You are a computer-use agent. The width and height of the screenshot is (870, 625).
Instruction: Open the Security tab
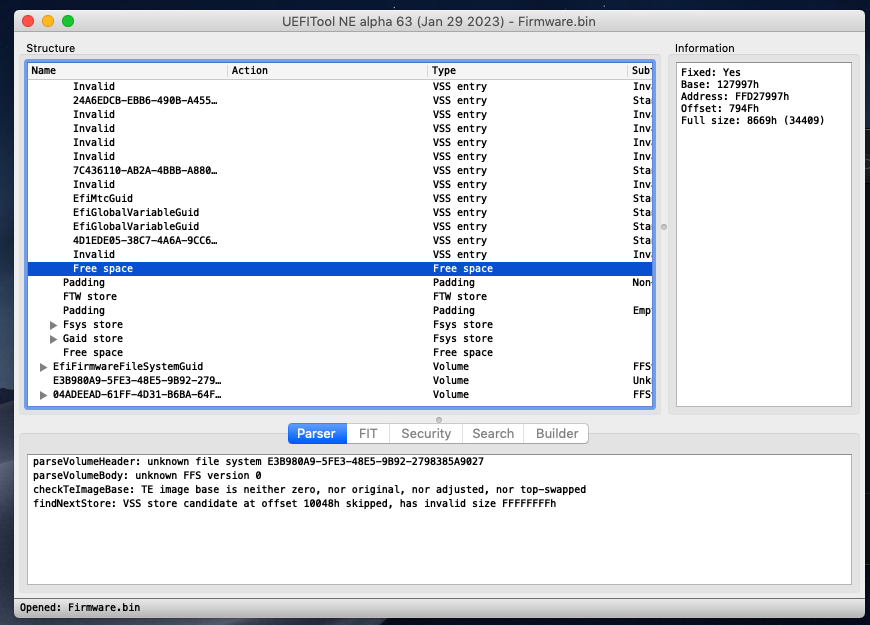click(x=426, y=433)
